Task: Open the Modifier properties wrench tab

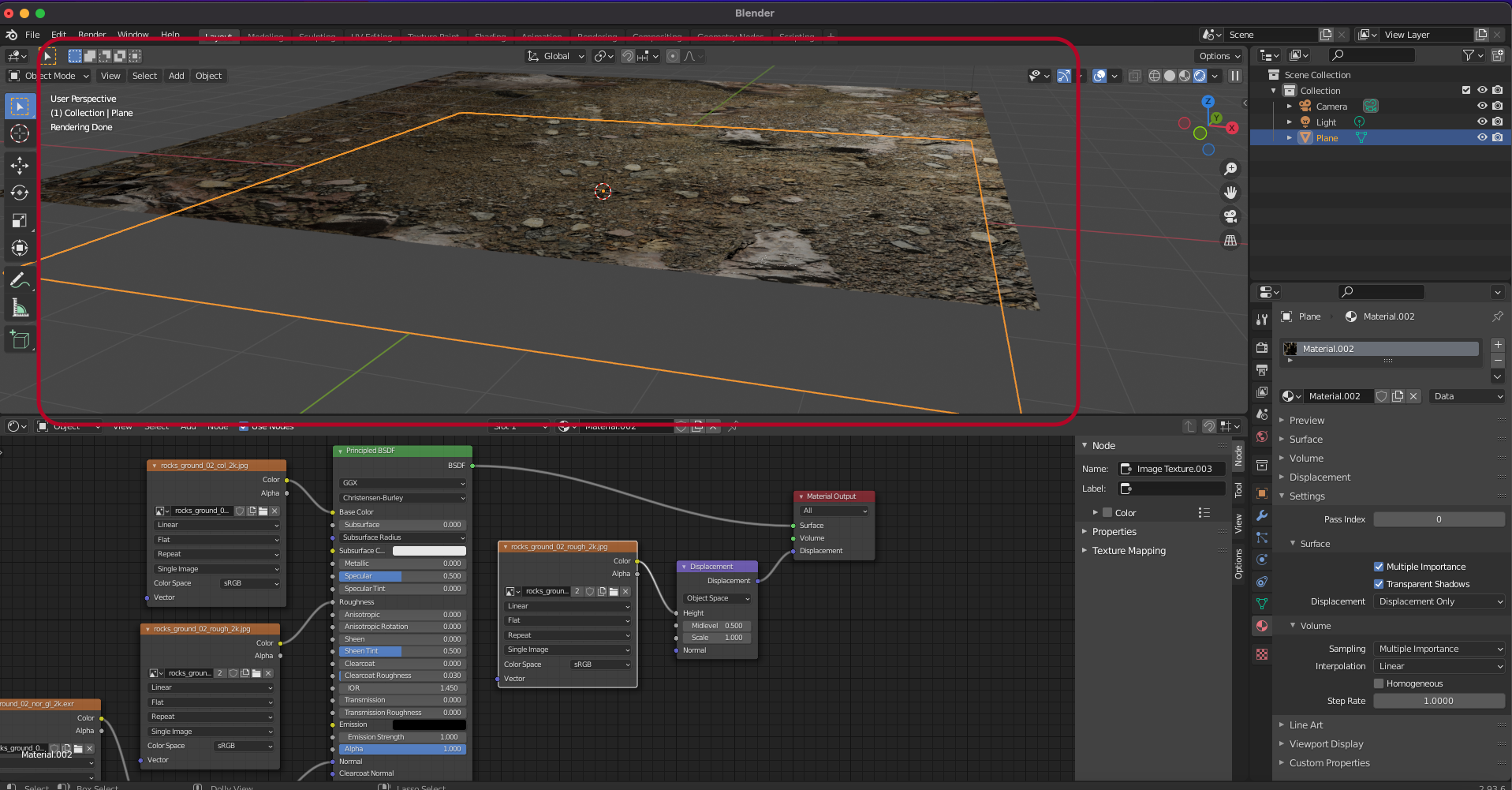Action: click(x=1262, y=515)
